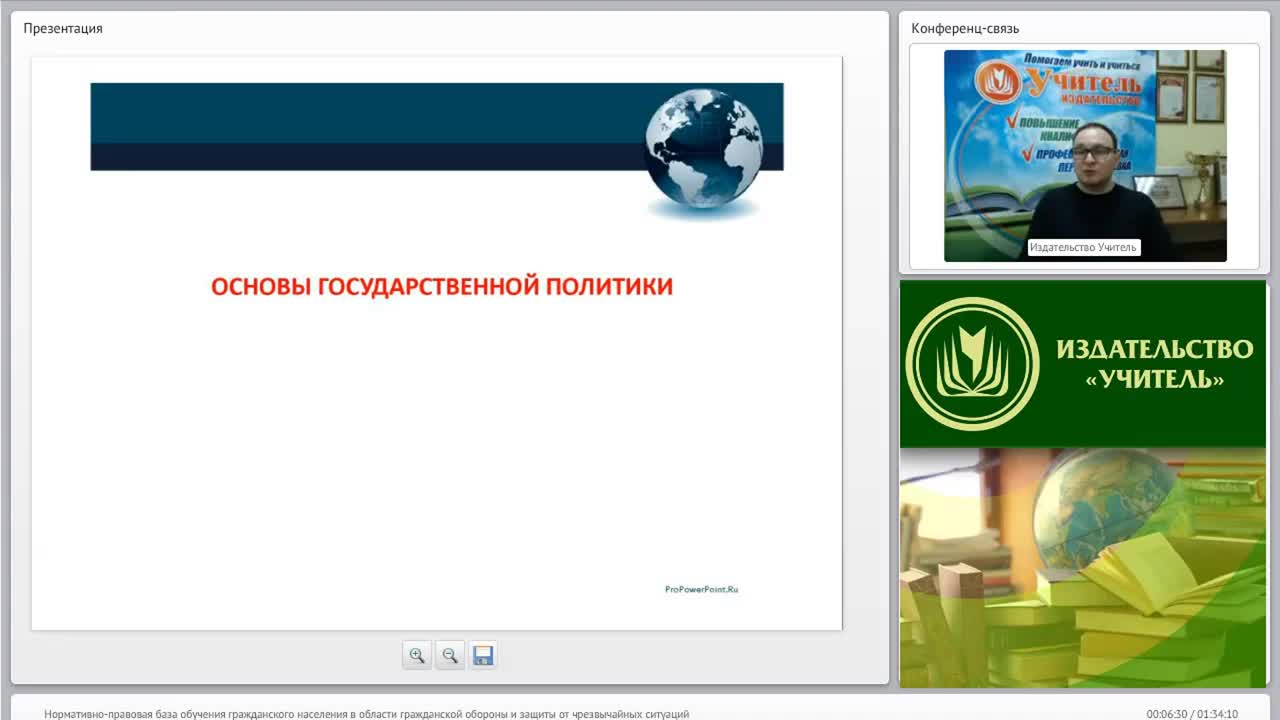Zoom out of the presentation slide
Viewport: 1280px width, 720px height.
[450, 655]
